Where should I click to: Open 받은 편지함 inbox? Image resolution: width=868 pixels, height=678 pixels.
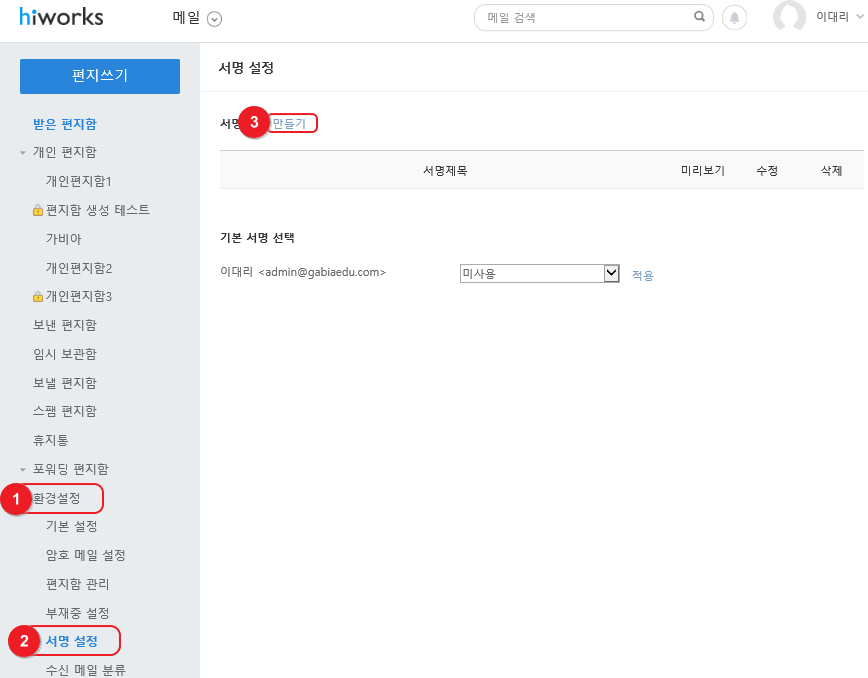coord(65,124)
